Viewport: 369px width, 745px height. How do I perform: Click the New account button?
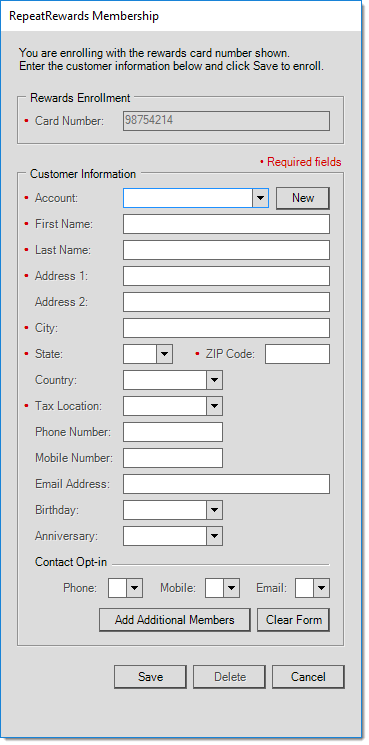303,198
